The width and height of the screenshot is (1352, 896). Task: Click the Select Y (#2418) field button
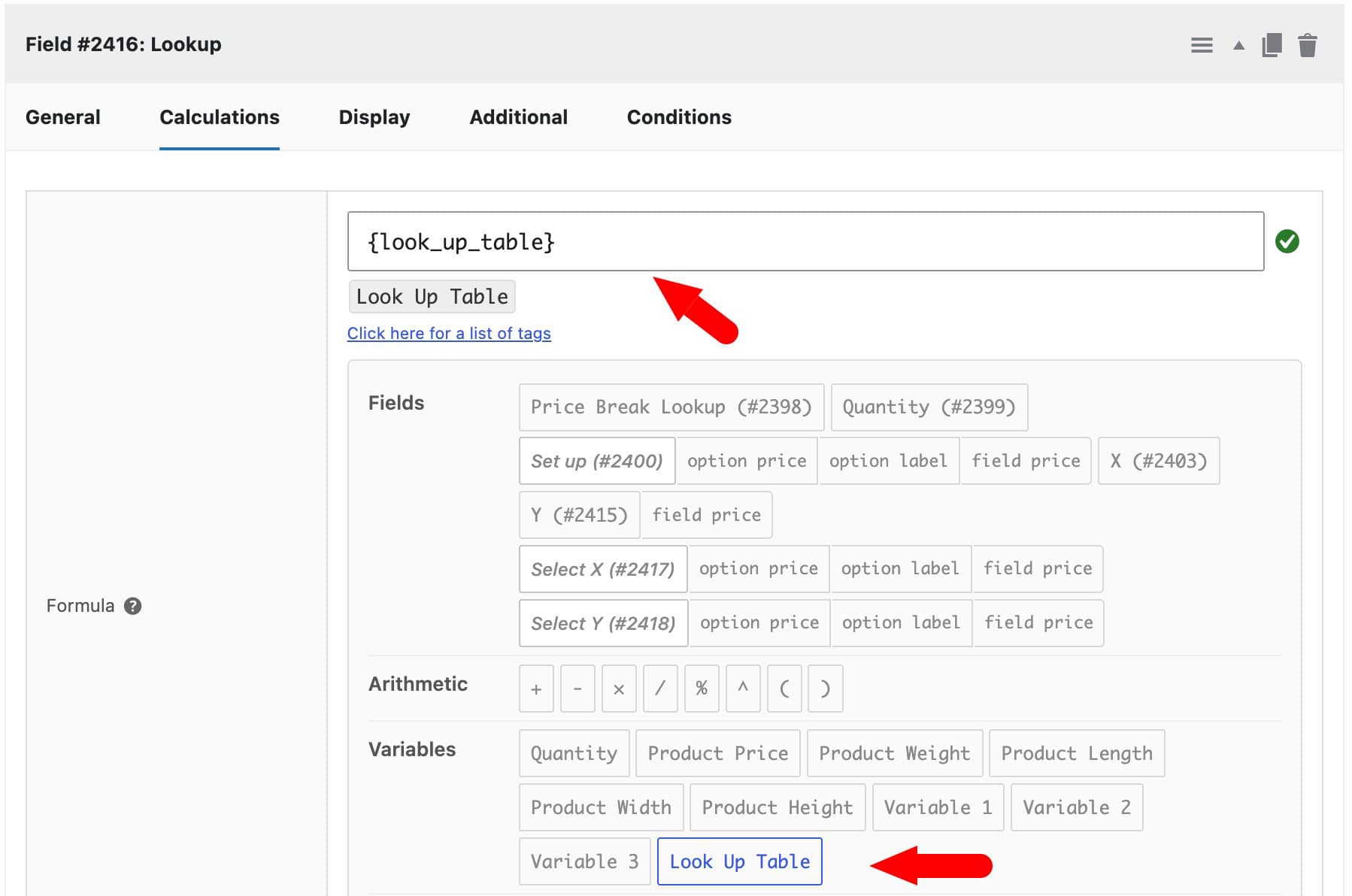(604, 623)
